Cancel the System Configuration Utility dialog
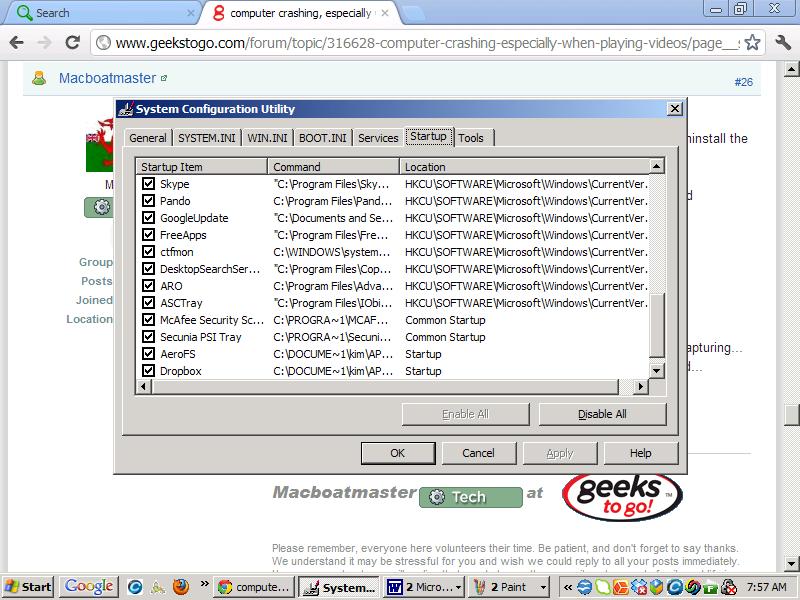This screenshot has width=800, height=600. pyautogui.click(x=479, y=453)
